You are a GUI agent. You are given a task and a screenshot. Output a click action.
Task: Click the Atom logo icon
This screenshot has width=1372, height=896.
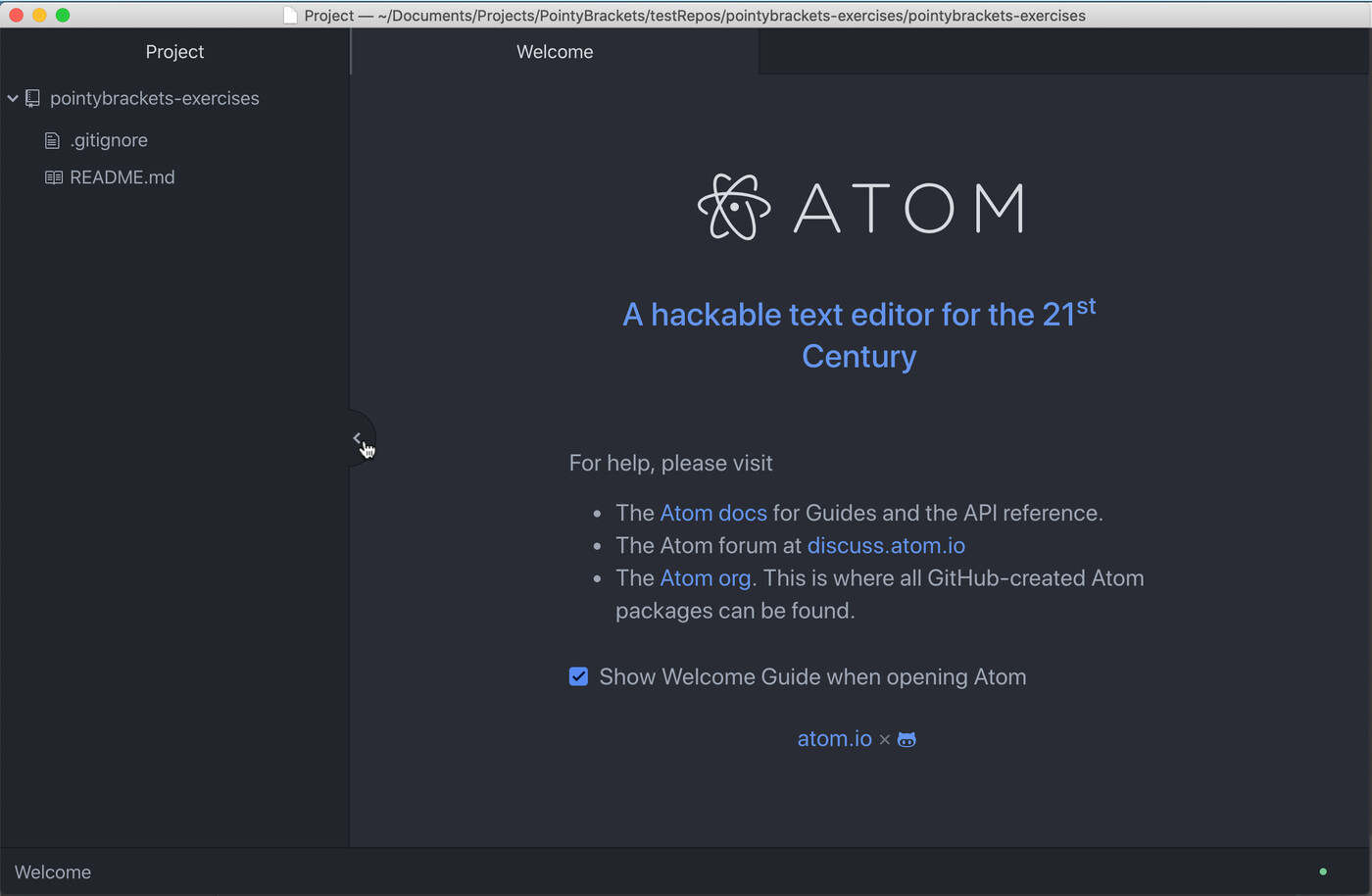[733, 207]
